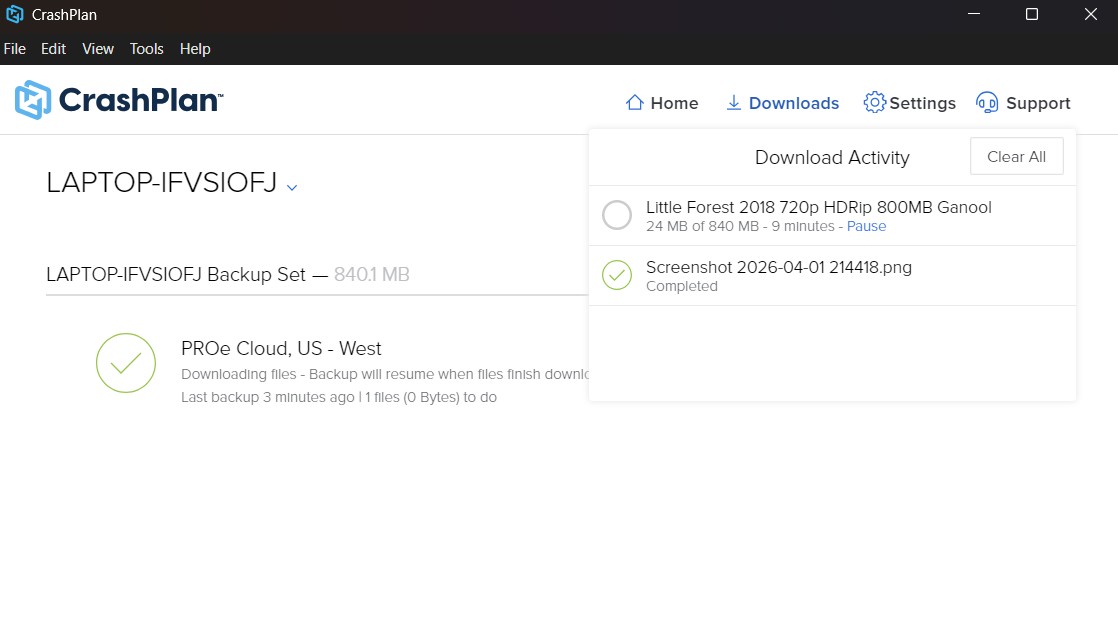The height and width of the screenshot is (629, 1118).
Task: Click the green completion indicator for the backup set
Action: pos(126,363)
